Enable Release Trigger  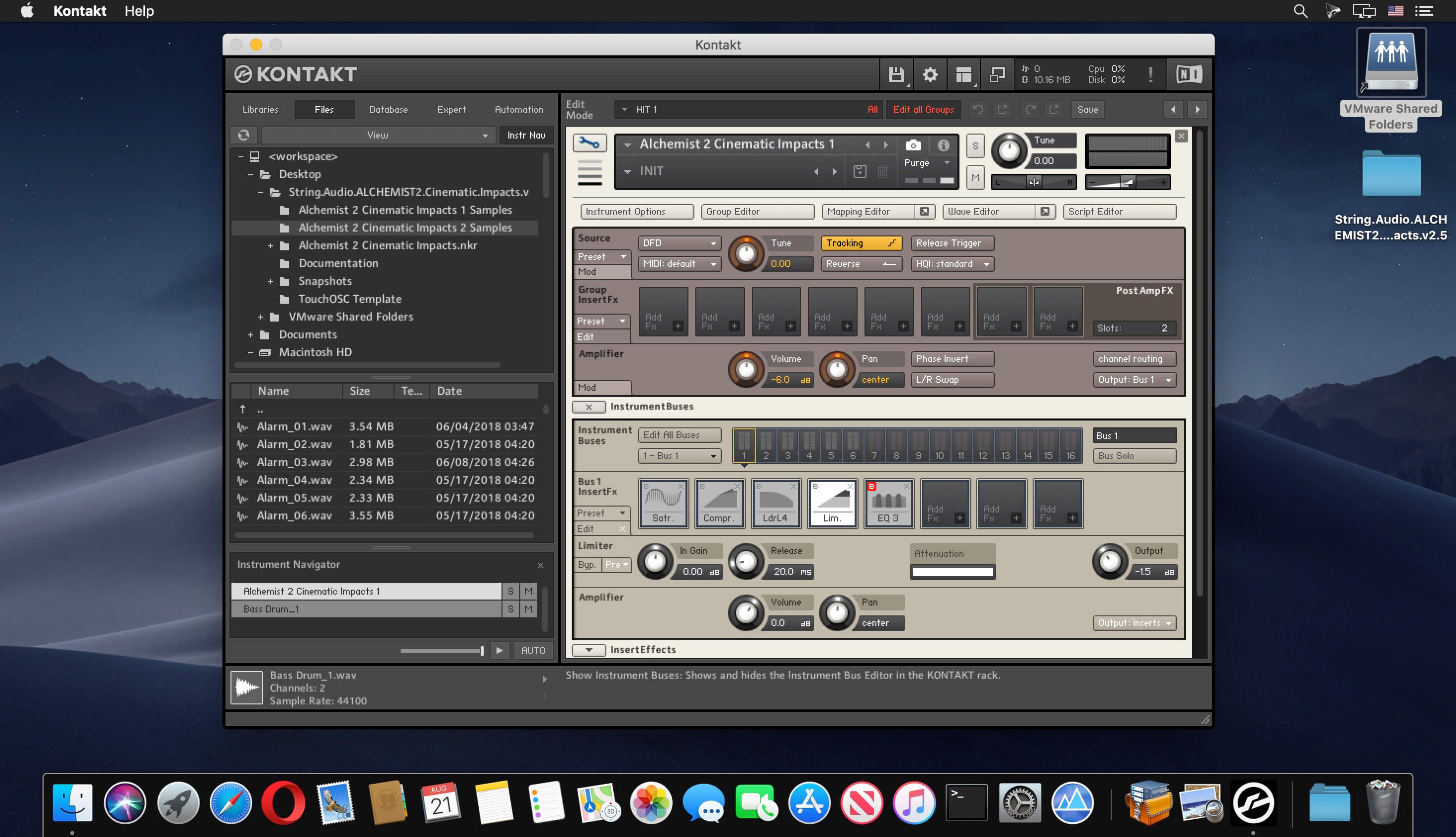tap(952, 243)
